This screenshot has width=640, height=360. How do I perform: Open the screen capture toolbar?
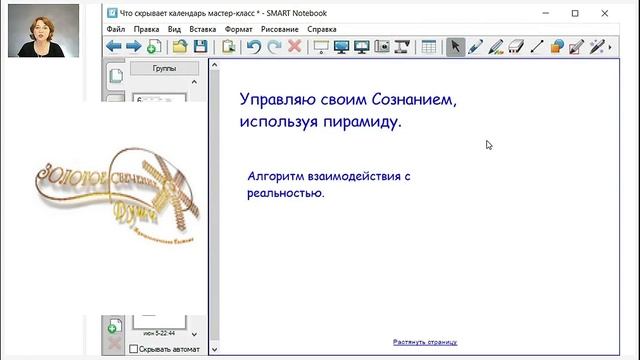(x=382, y=47)
